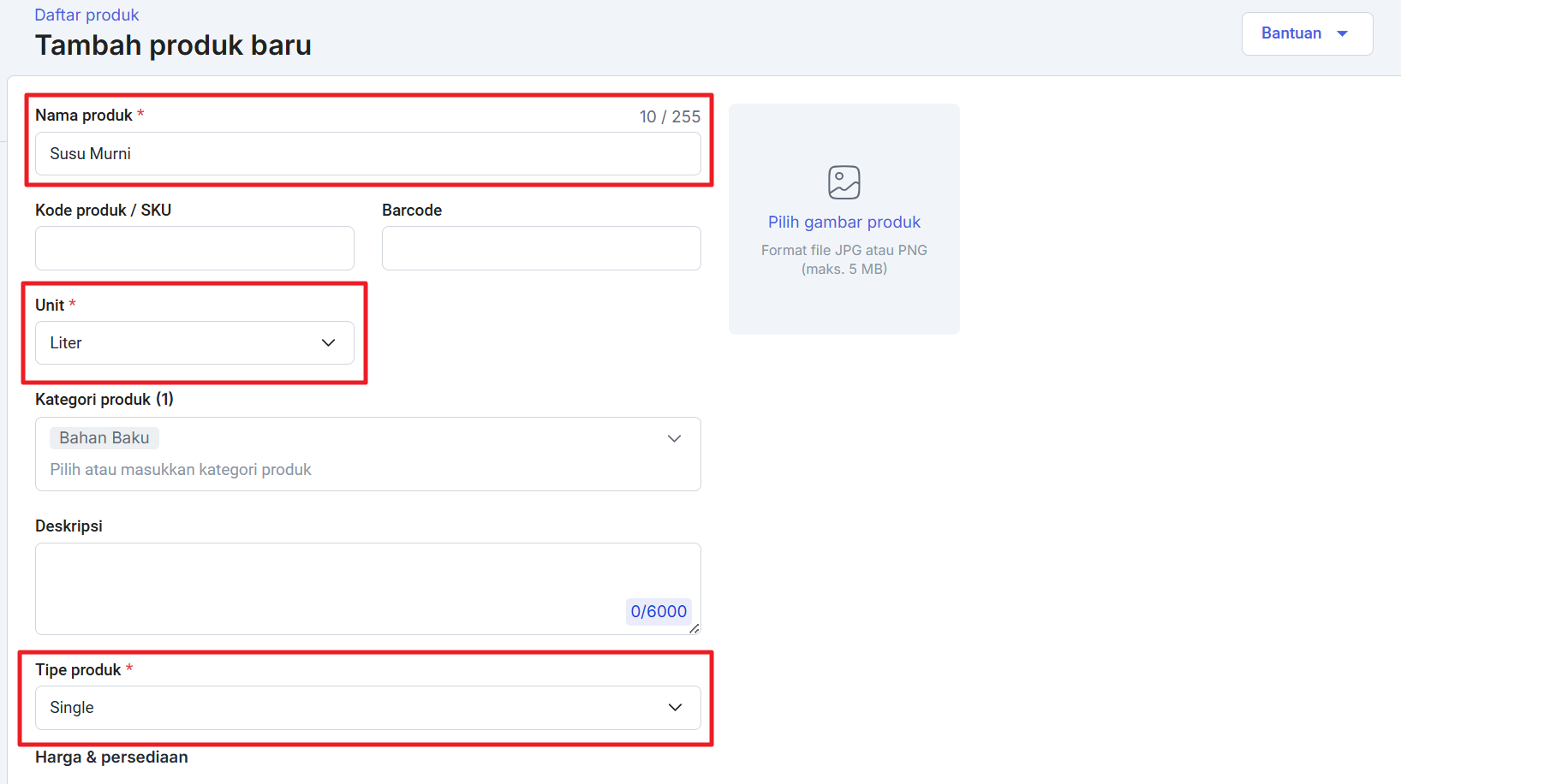Open the Bantuan help menu

coord(1291,33)
